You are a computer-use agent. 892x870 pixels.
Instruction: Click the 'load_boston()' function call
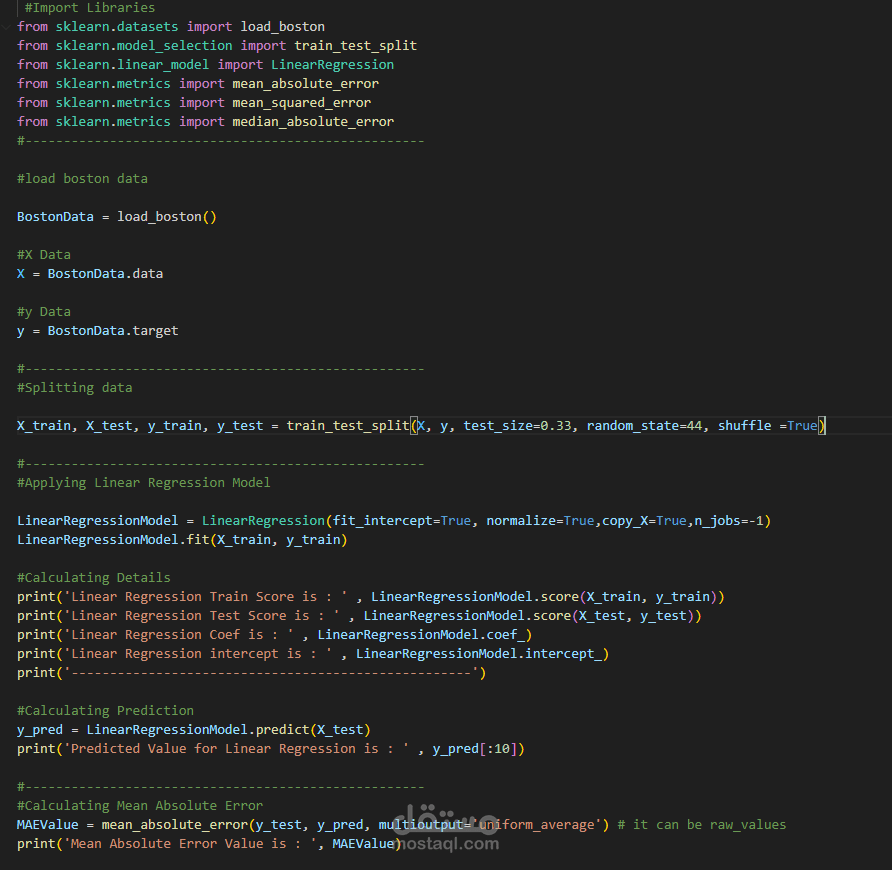pos(167,217)
